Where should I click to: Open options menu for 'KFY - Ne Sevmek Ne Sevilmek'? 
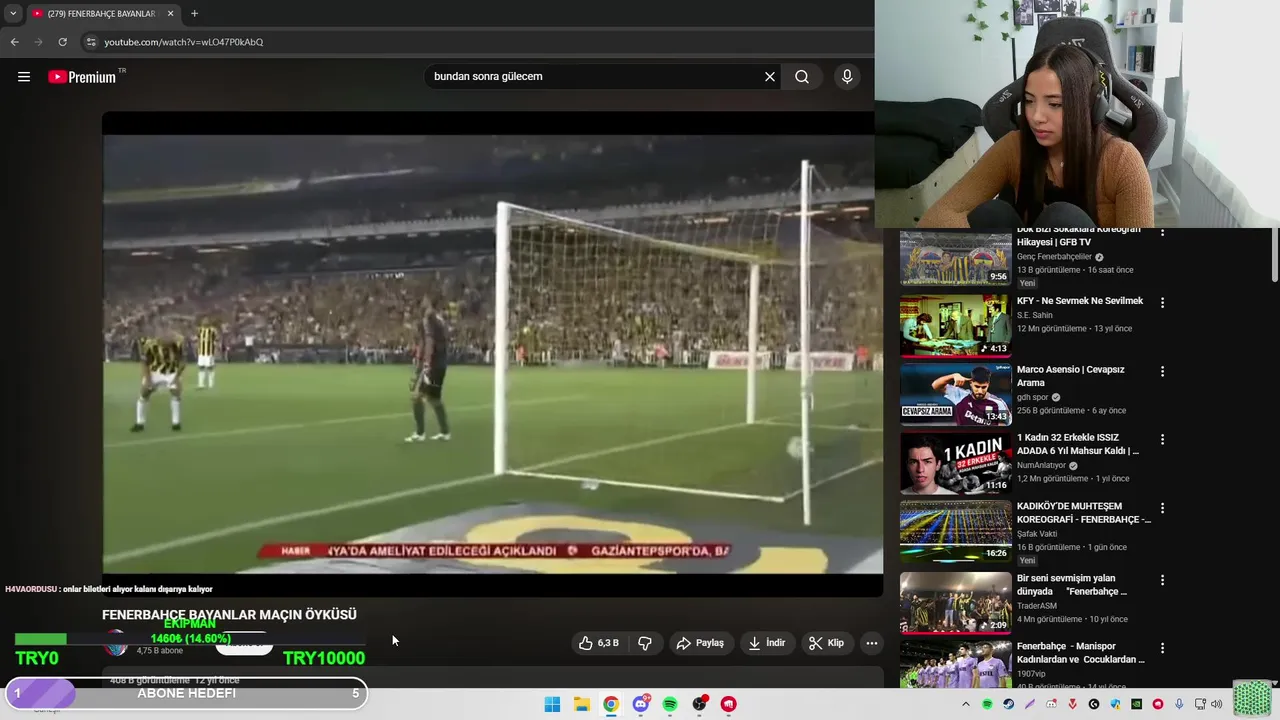pos(1162,302)
